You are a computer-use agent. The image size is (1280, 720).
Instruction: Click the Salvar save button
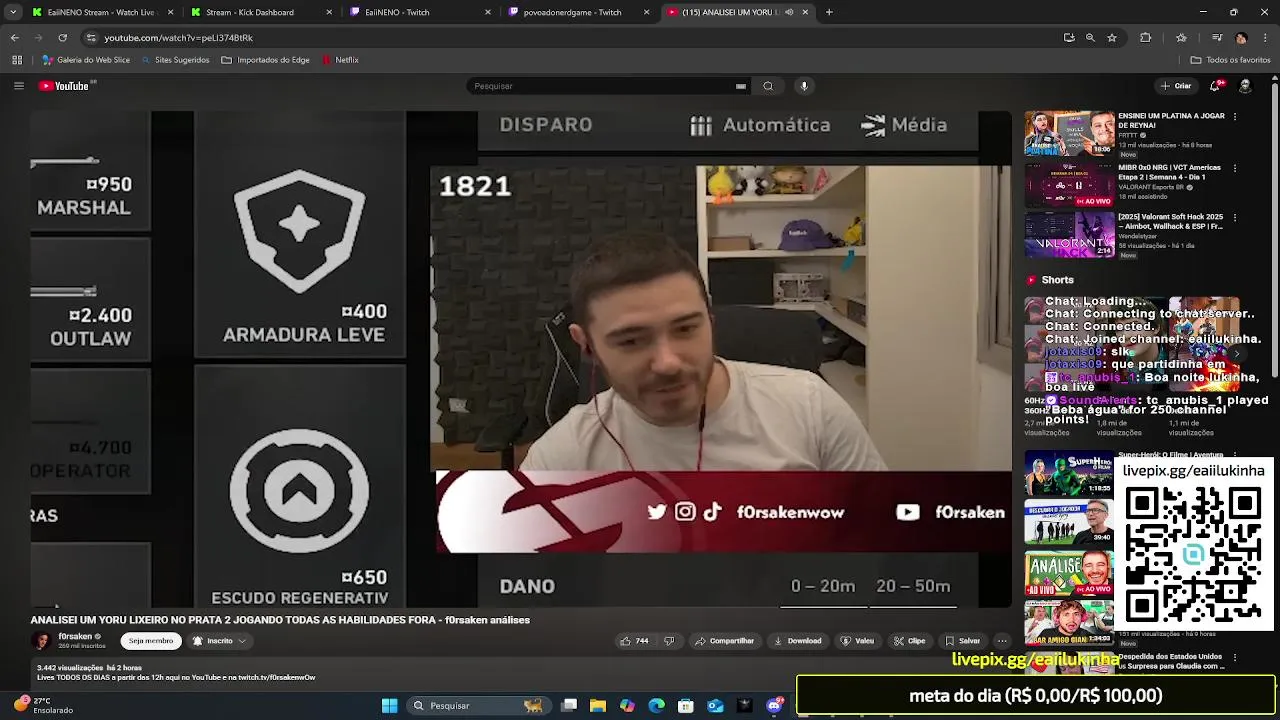pos(963,641)
